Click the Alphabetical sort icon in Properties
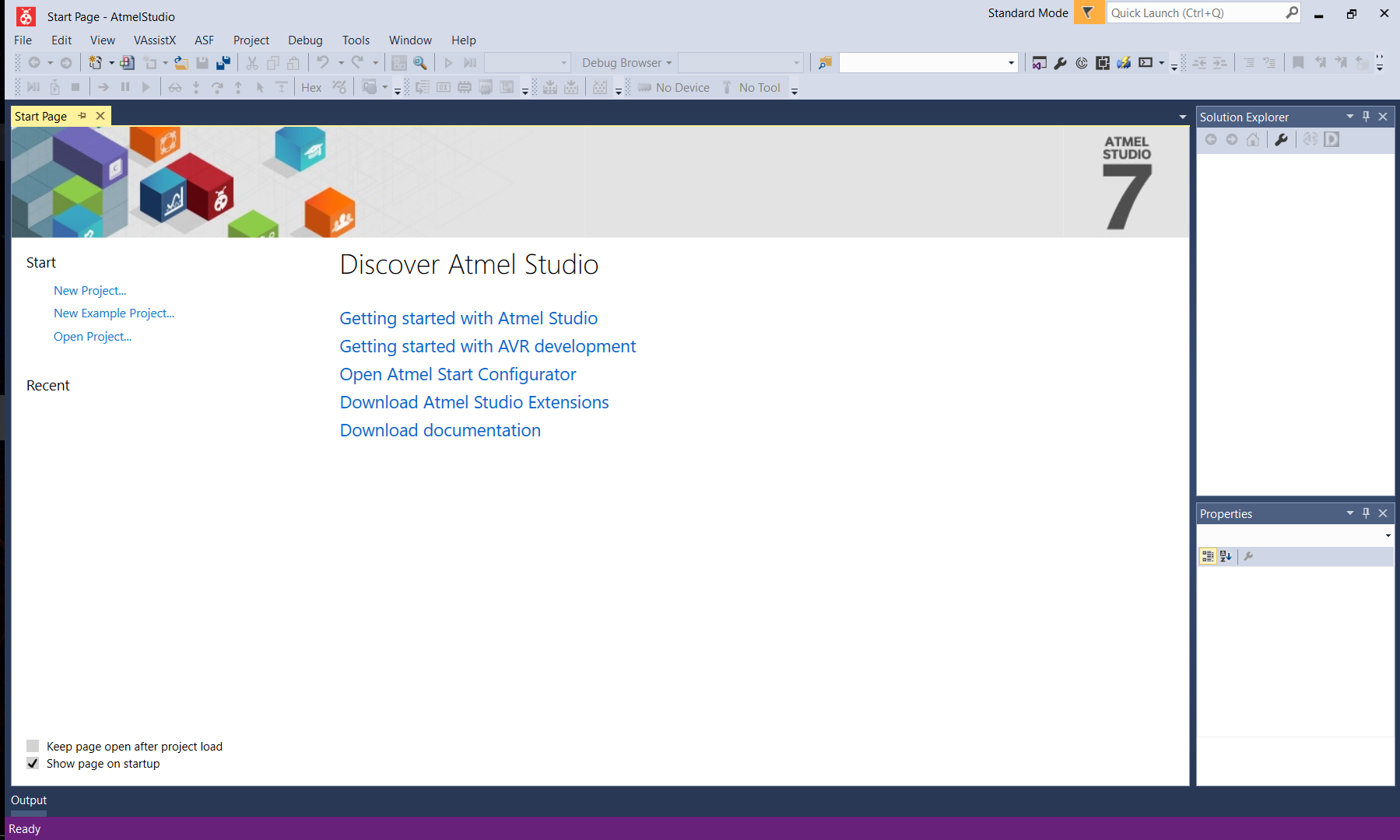 coord(1226,556)
